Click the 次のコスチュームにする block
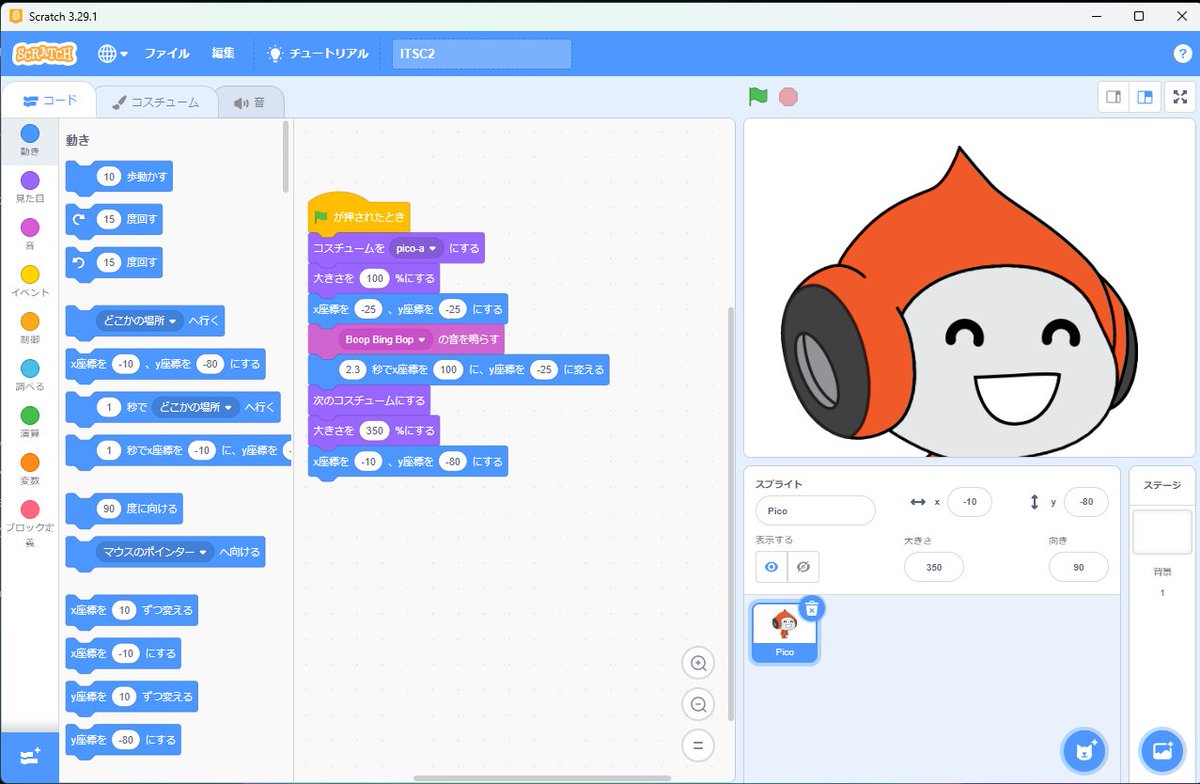This screenshot has height=784, width=1200. (369, 400)
